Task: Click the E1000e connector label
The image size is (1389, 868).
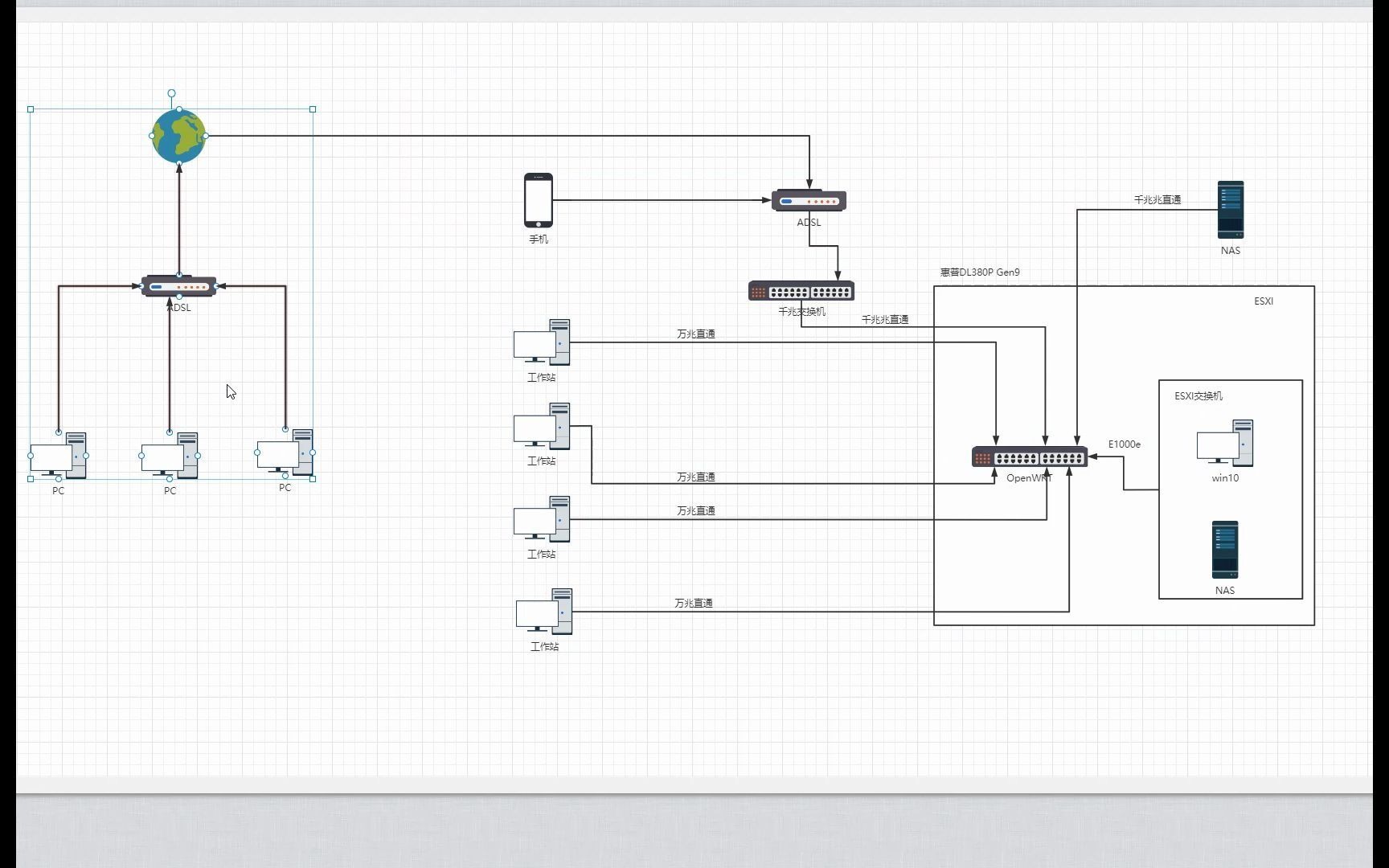Action: [x=1125, y=444]
